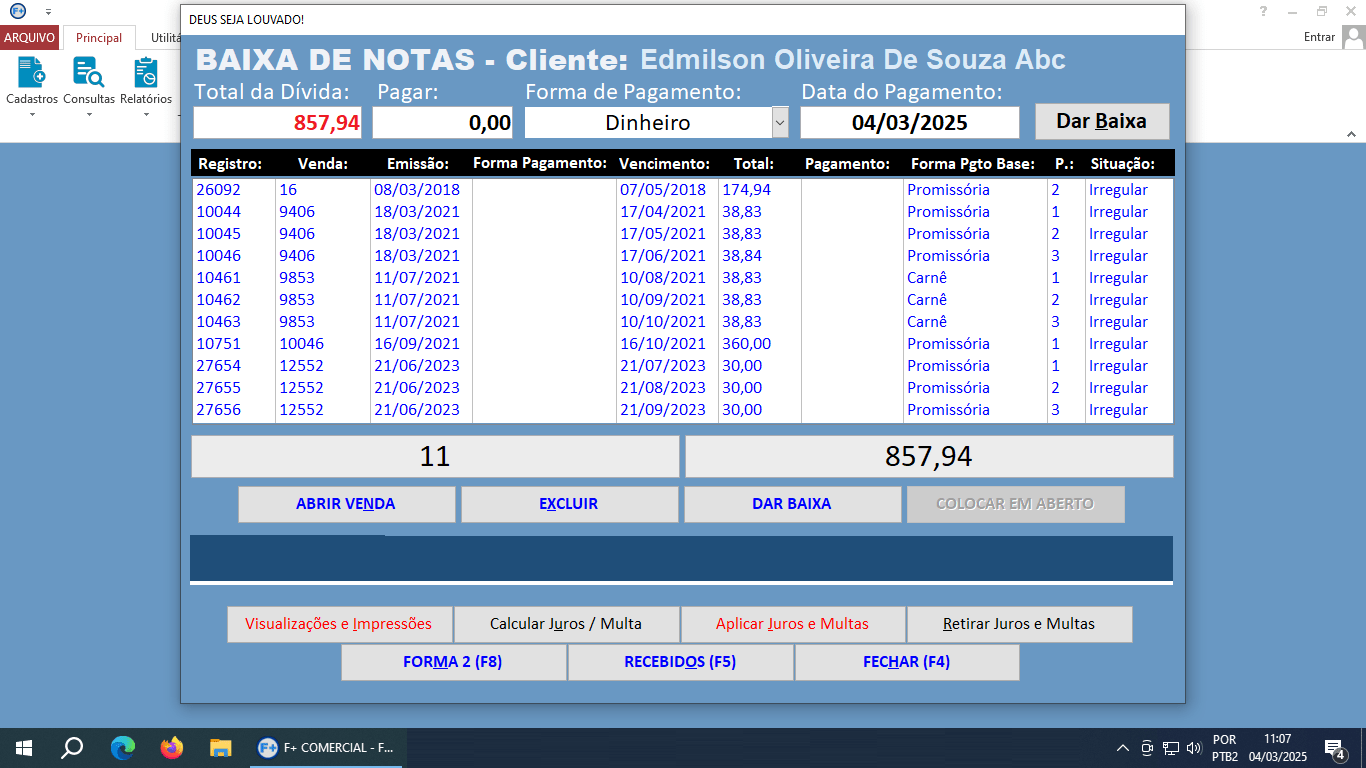Click the Total da Dívida field
The width and height of the screenshot is (1366, 768).
tap(277, 123)
